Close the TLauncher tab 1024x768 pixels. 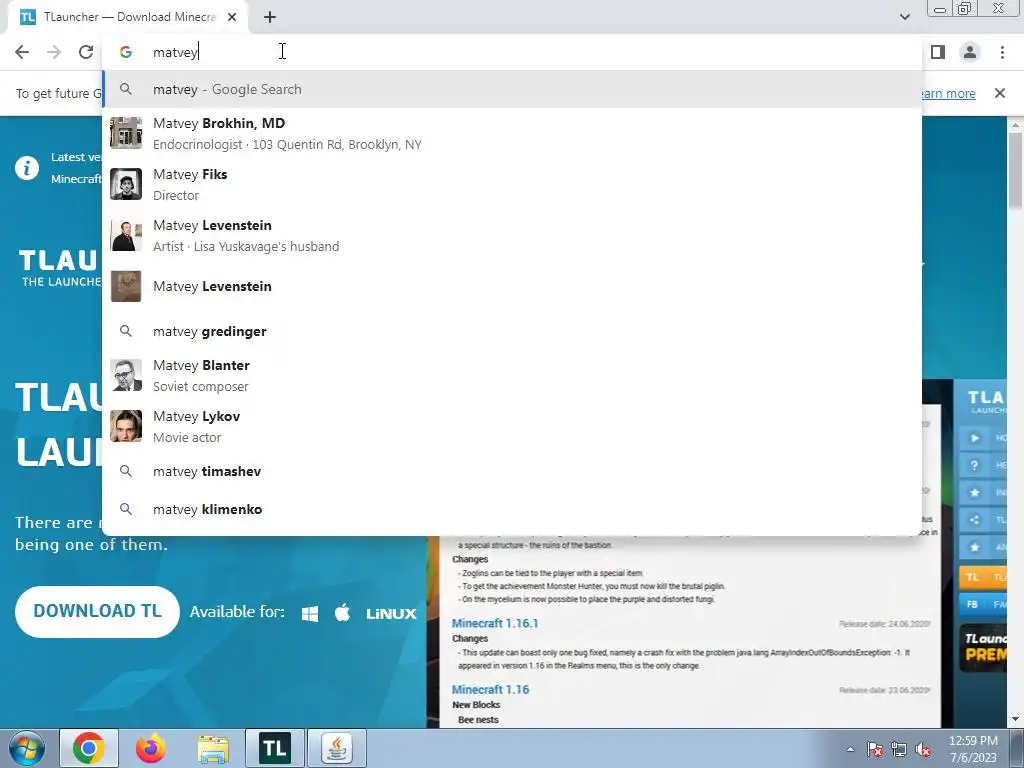(232, 17)
